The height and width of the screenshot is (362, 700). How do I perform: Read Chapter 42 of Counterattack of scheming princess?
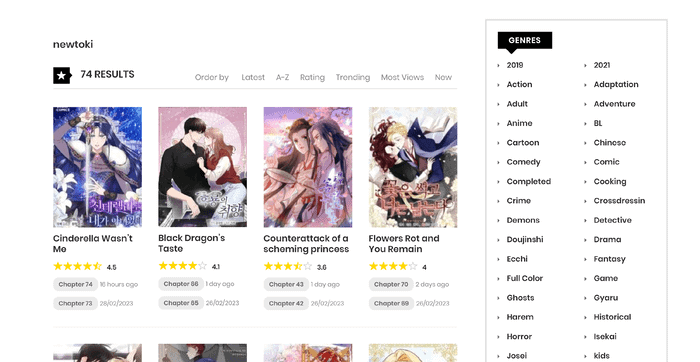(286, 303)
